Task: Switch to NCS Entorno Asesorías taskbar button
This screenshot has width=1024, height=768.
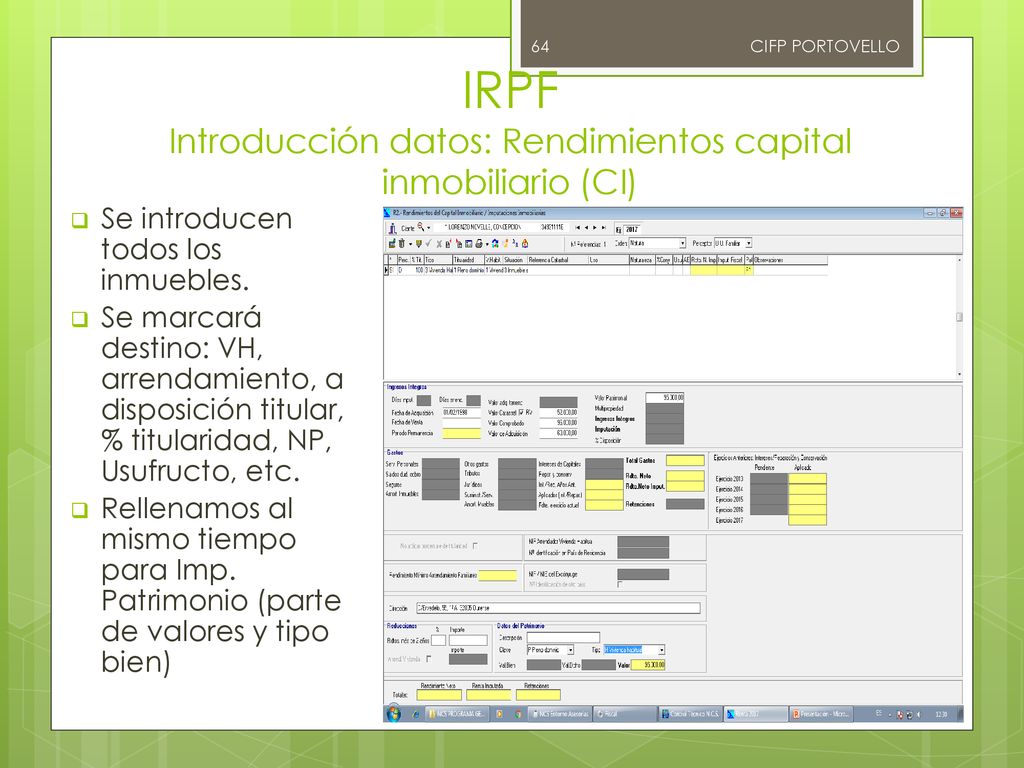Action: click(x=560, y=714)
